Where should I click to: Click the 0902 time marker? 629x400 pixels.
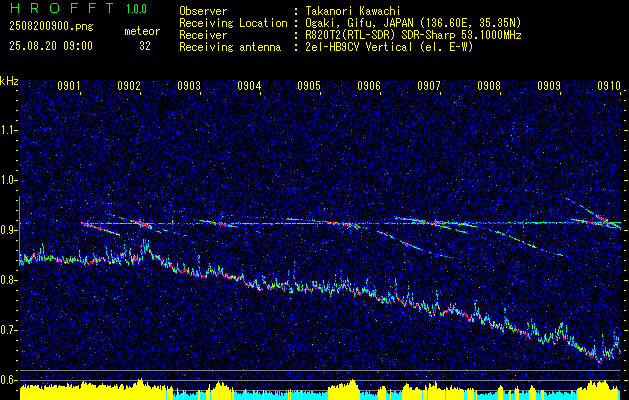tap(129, 85)
